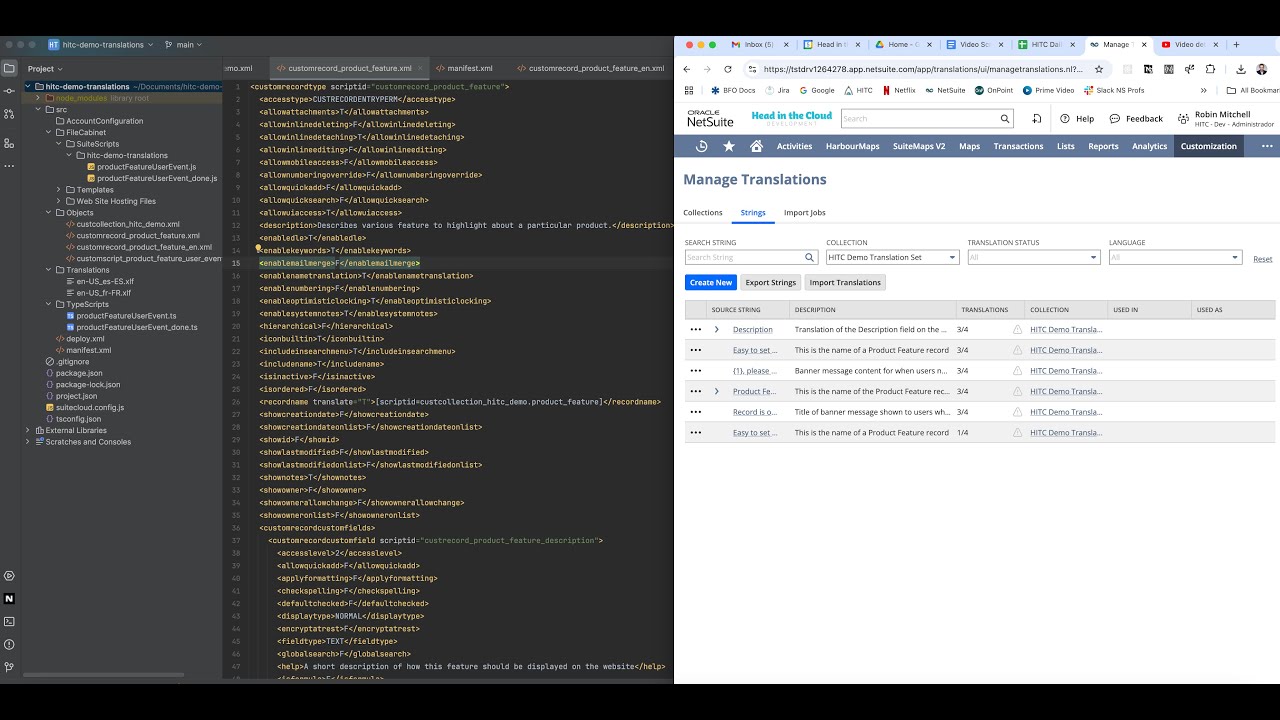
Task: Open the Commit tool window icon
Action: pos(9,92)
